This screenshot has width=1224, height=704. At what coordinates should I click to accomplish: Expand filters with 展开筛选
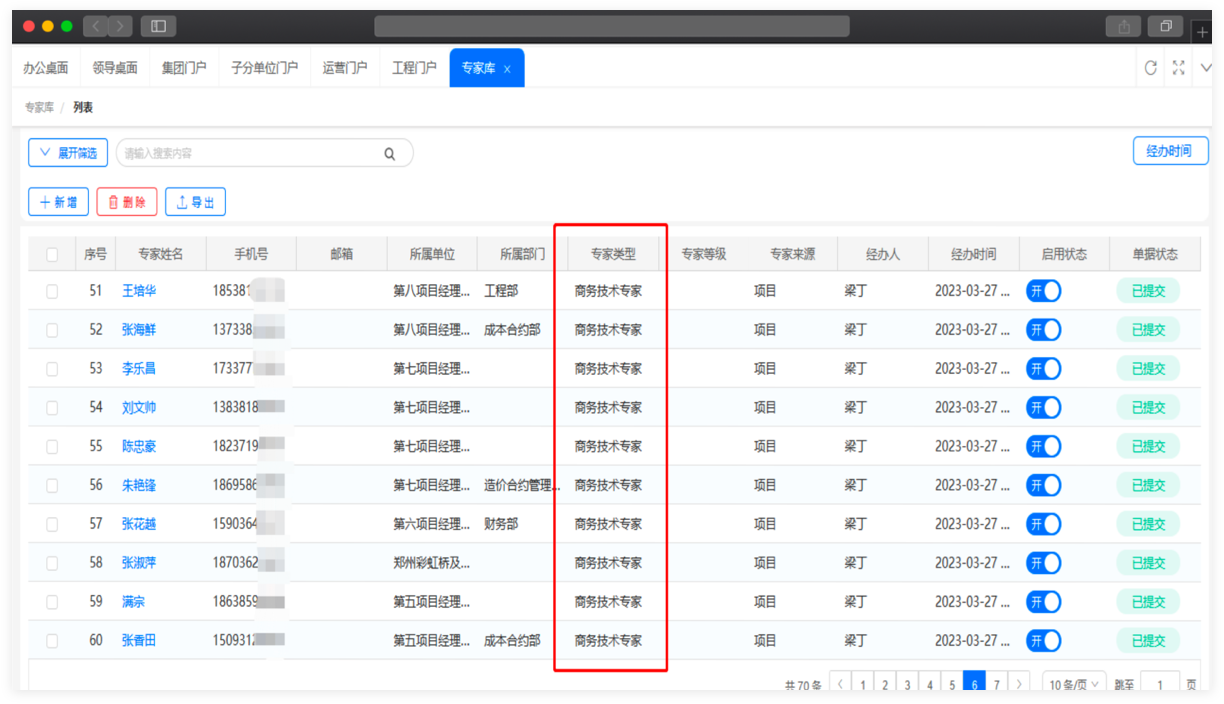tap(68, 152)
